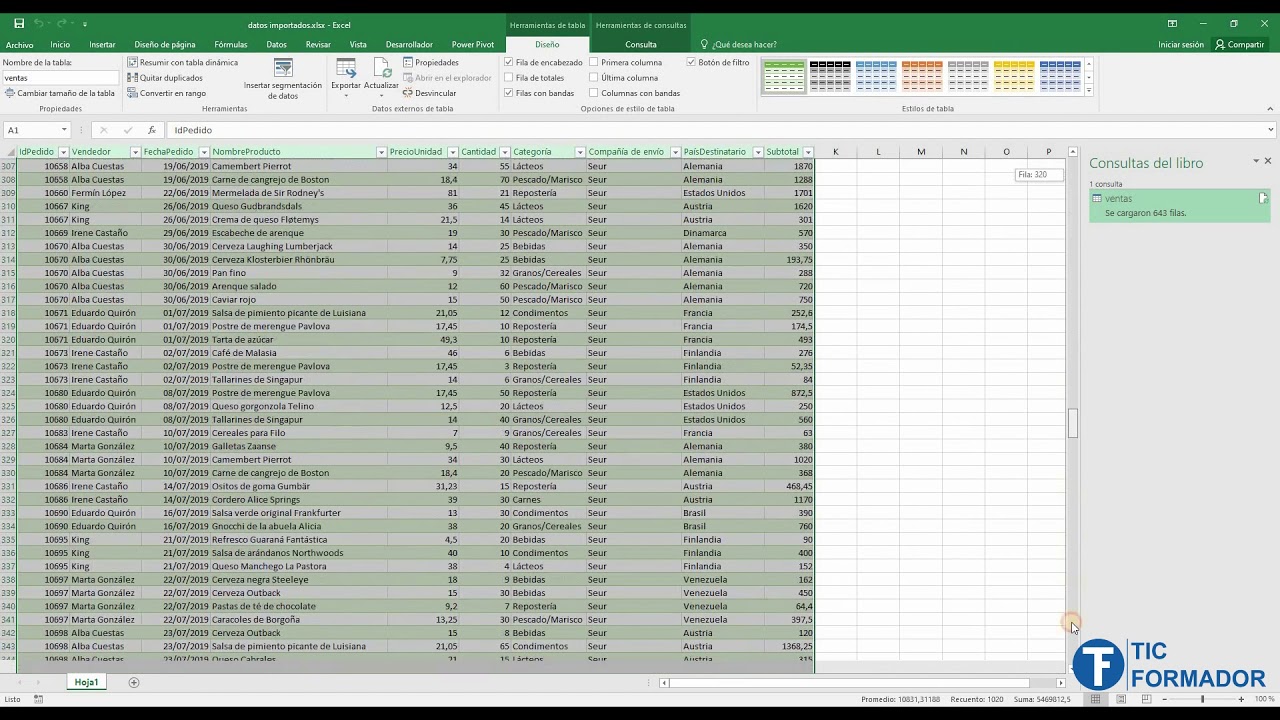Screen dimensions: 1280x720
Task: Switch to Normal view in the status bar
Action: pos(1096,699)
